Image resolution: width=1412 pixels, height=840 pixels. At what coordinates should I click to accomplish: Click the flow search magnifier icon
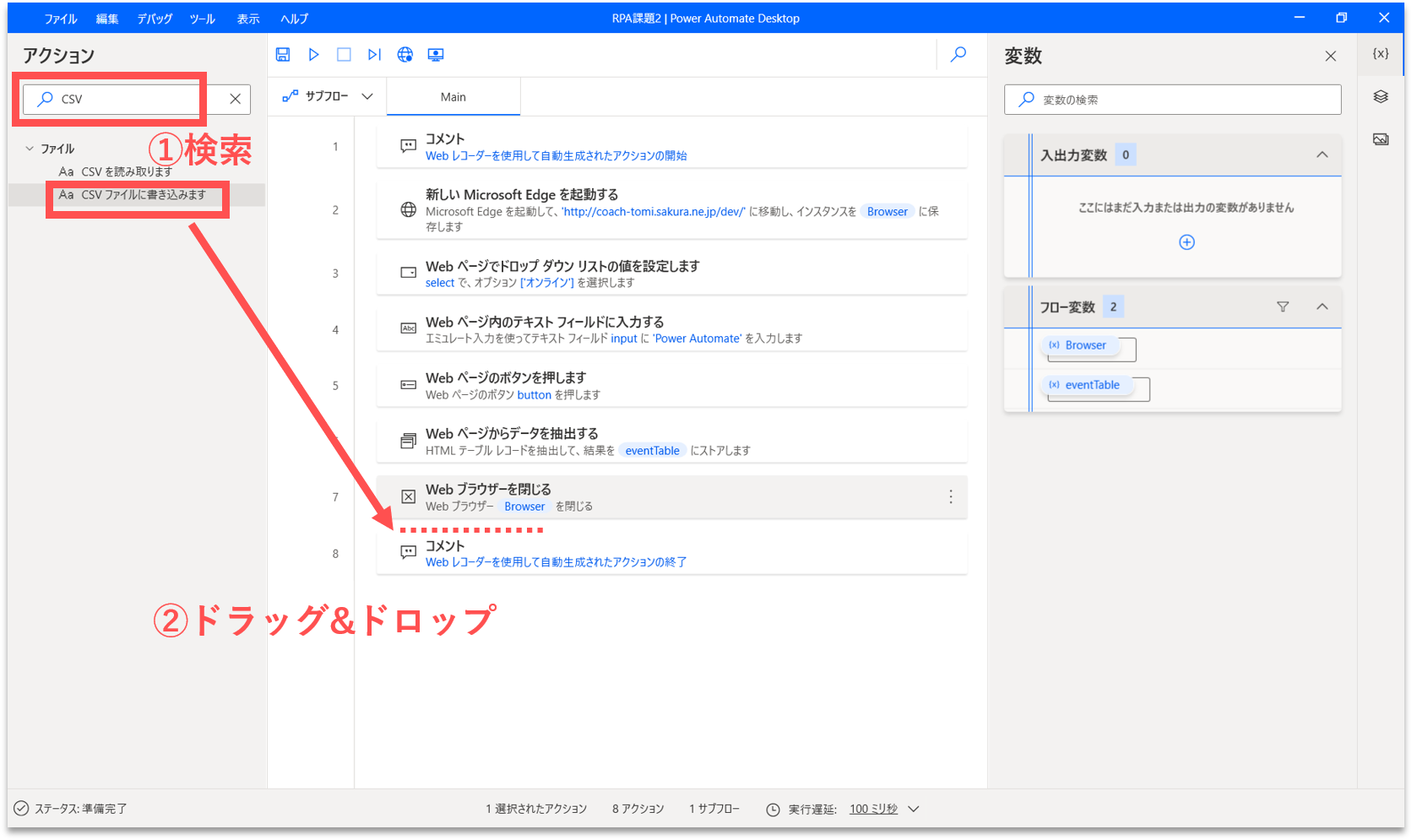(959, 55)
